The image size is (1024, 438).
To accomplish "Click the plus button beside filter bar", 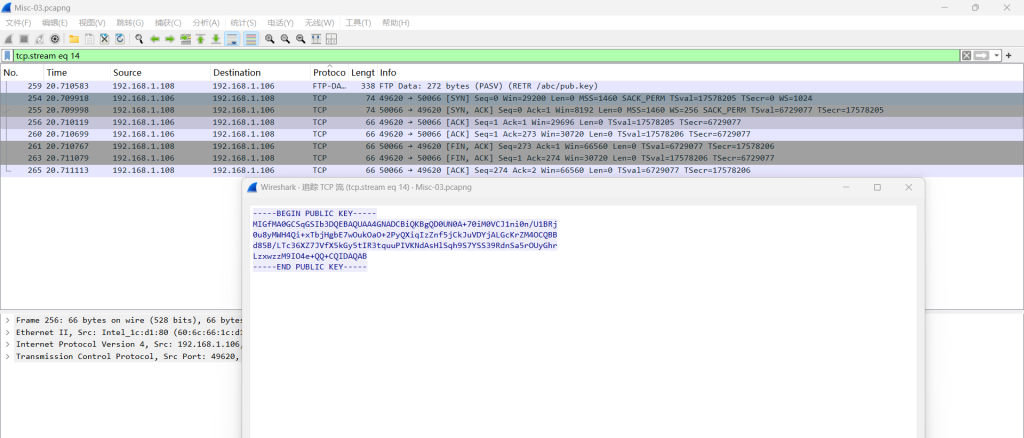I will coord(1009,56).
